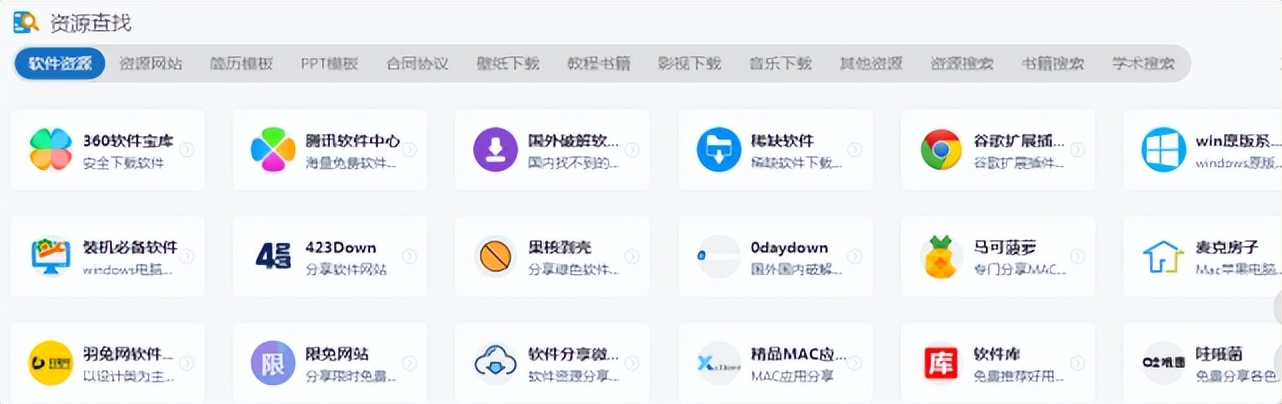The width and height of the screenshot is (1282, 404).
Task: Click the blue download-folder icon beside 稀缺软件
Action: (x=719, y=150)
